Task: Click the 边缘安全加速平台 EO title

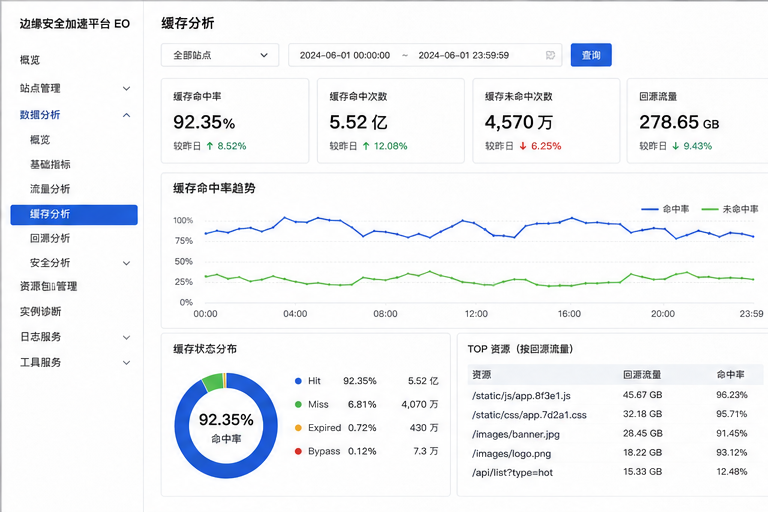Action: pos(74,24)
